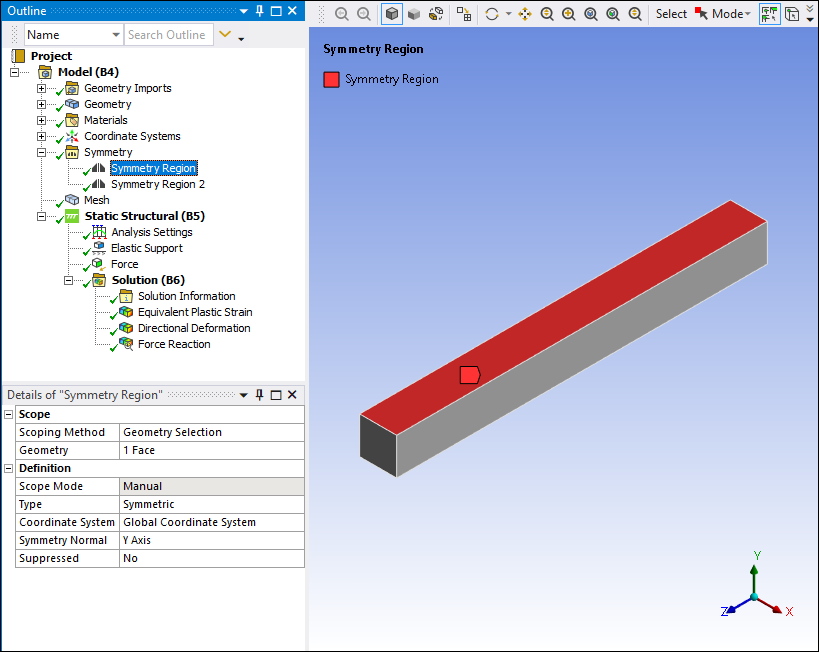Activate the shaded exterior with edges view
The image size is (819, 652).
pos(392,14)
